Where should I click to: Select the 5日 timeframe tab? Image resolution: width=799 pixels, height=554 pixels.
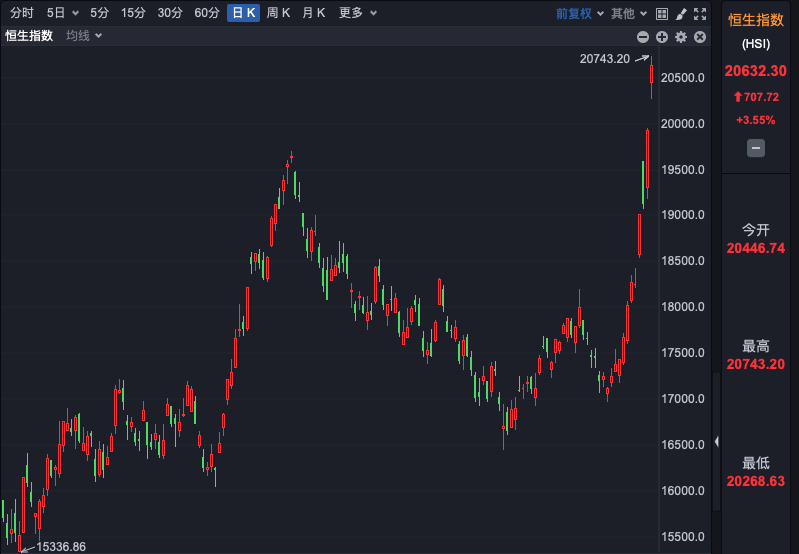(x=56, y=13)
